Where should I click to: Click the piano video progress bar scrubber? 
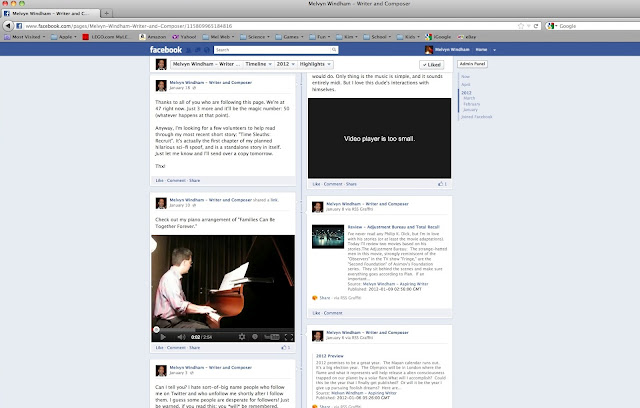[156, 329]
